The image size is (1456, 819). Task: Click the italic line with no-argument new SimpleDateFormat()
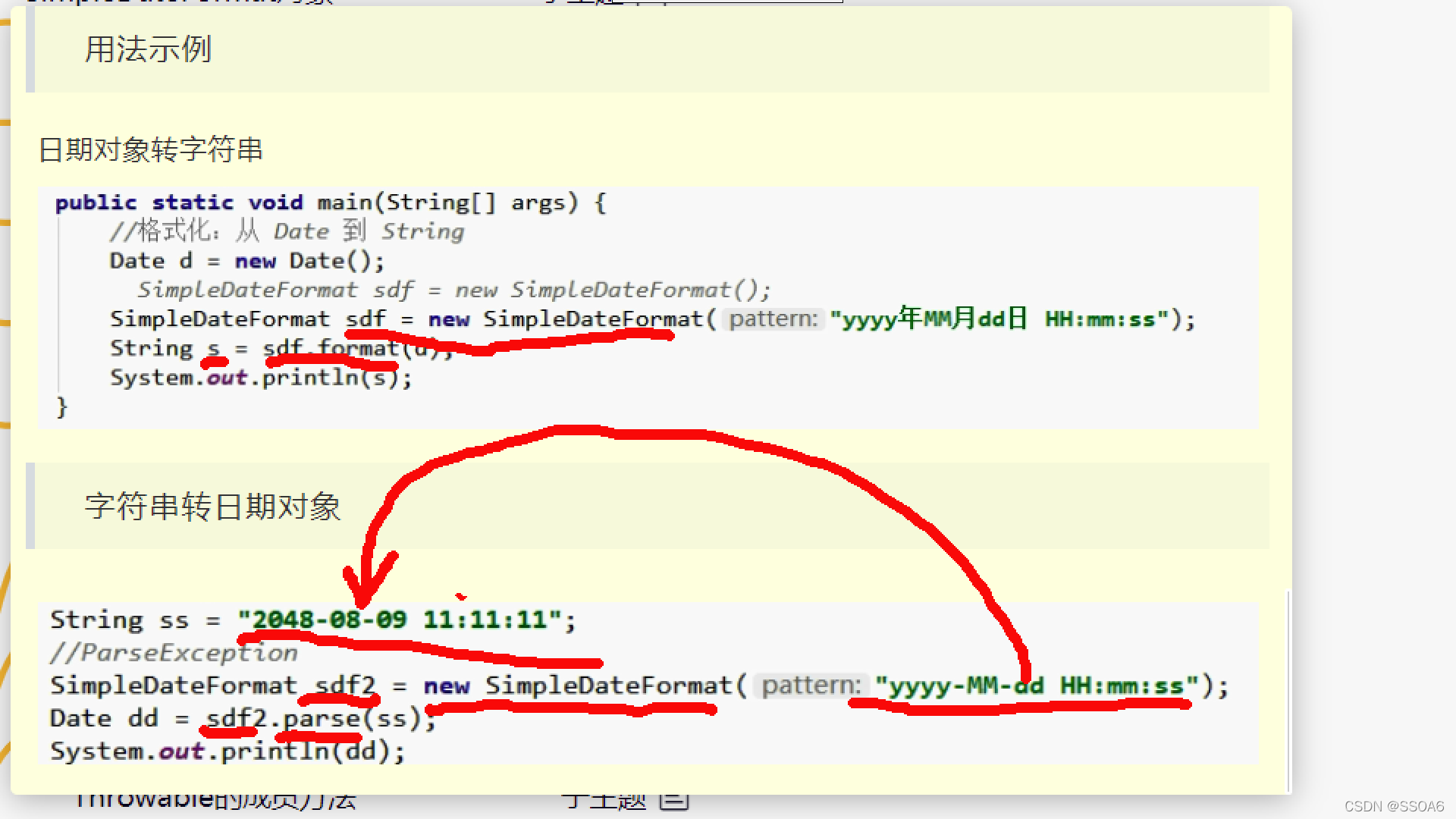coord(453,290)
